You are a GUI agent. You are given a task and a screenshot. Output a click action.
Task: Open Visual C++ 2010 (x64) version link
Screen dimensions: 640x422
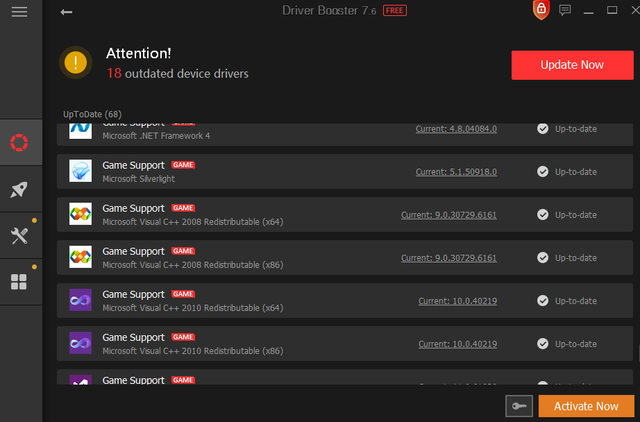click(458, 301)
